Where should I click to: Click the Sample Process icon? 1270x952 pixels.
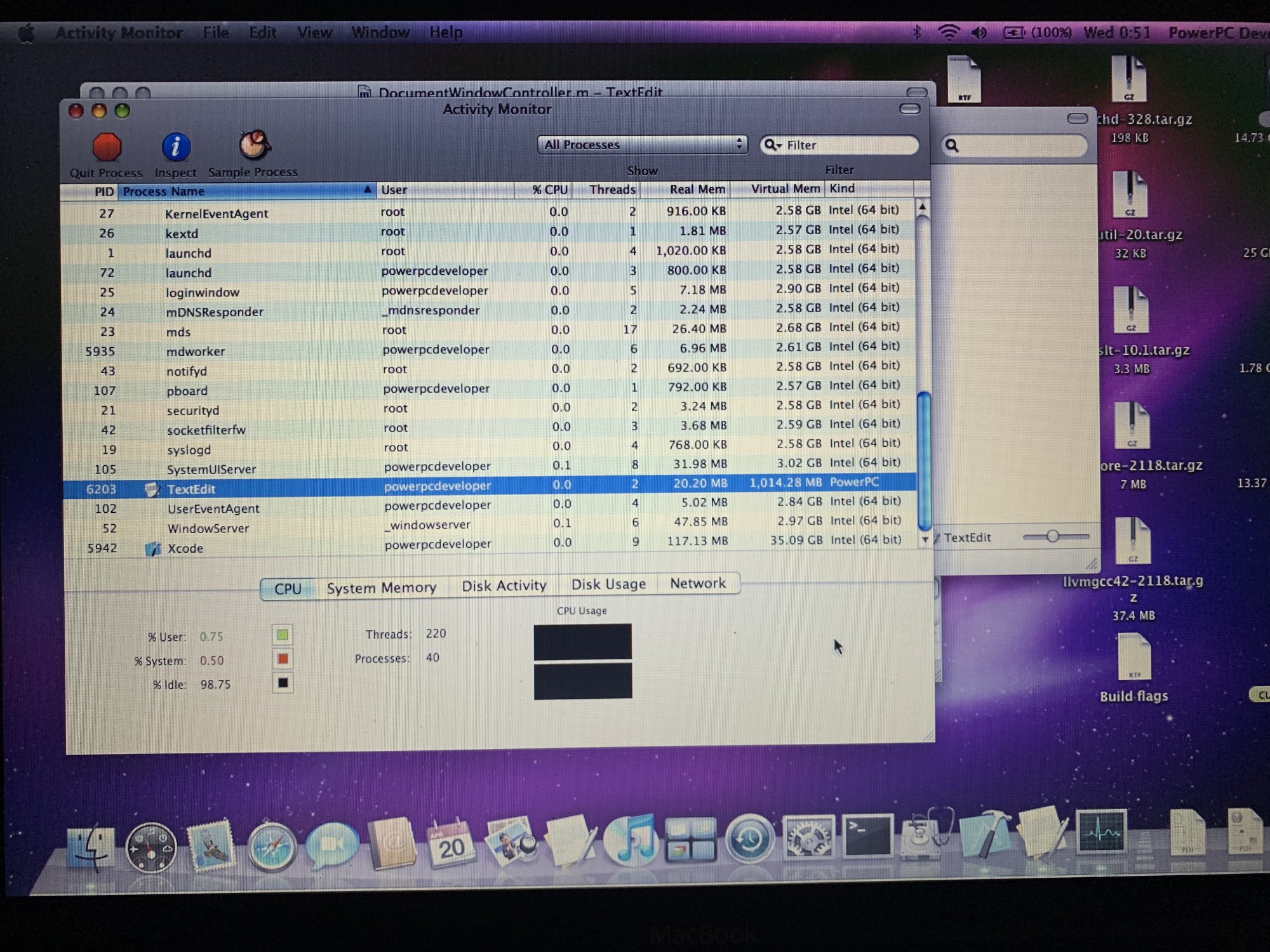click(254, 146)
